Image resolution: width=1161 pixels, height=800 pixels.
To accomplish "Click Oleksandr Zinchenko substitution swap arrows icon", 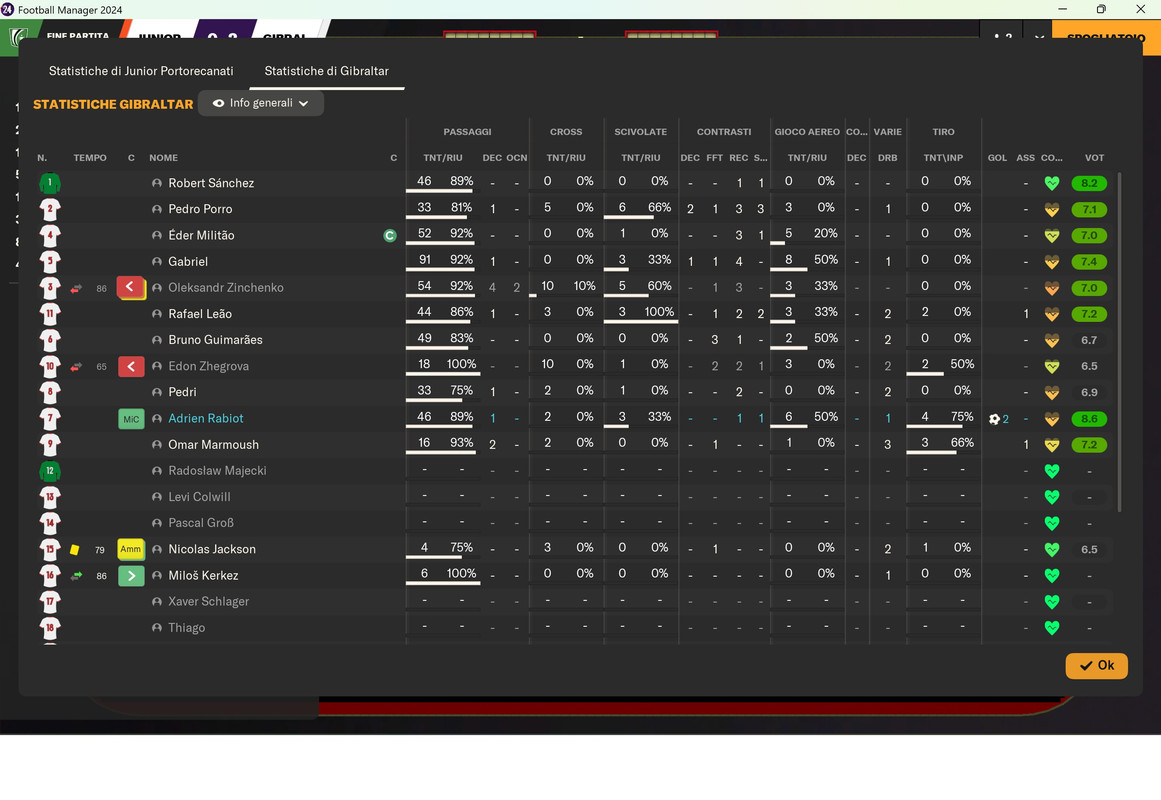I will tap(76, 288).
